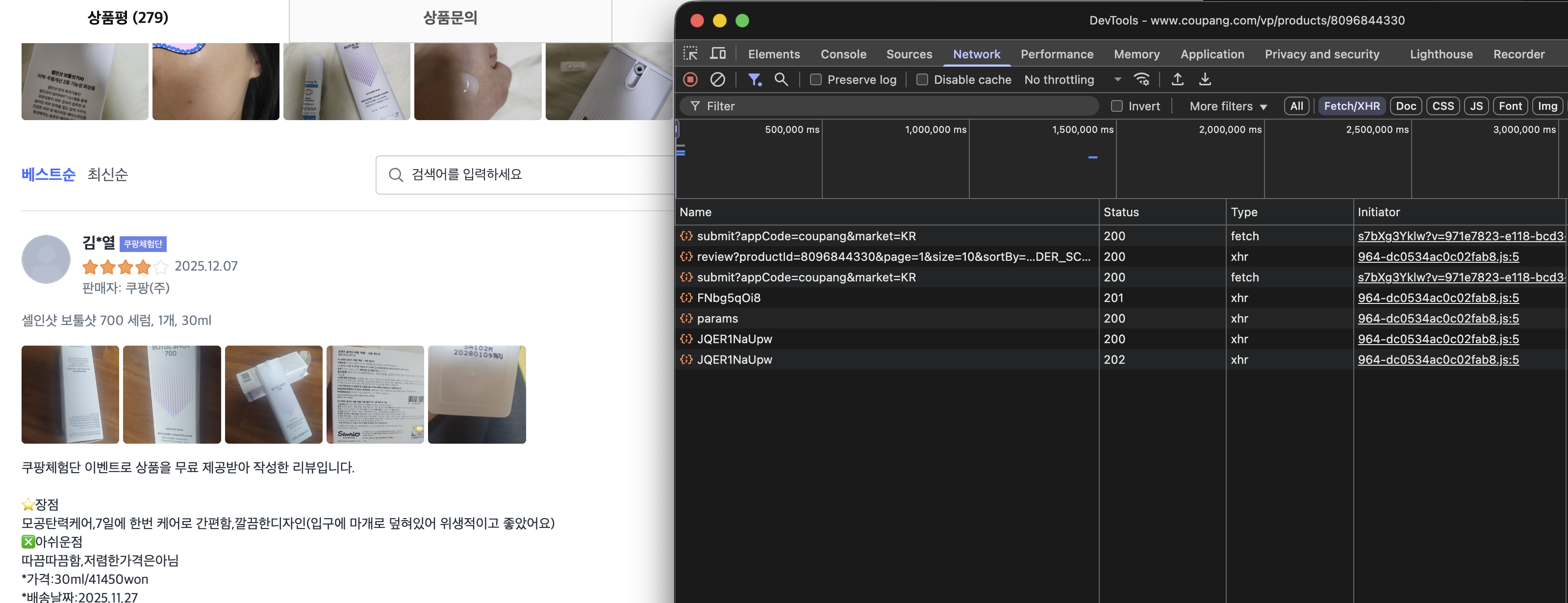Screen dimensions: 1568x603
Task: Click the inspect element selector icon
Action: pyautogui.click(x=690, y=53)
